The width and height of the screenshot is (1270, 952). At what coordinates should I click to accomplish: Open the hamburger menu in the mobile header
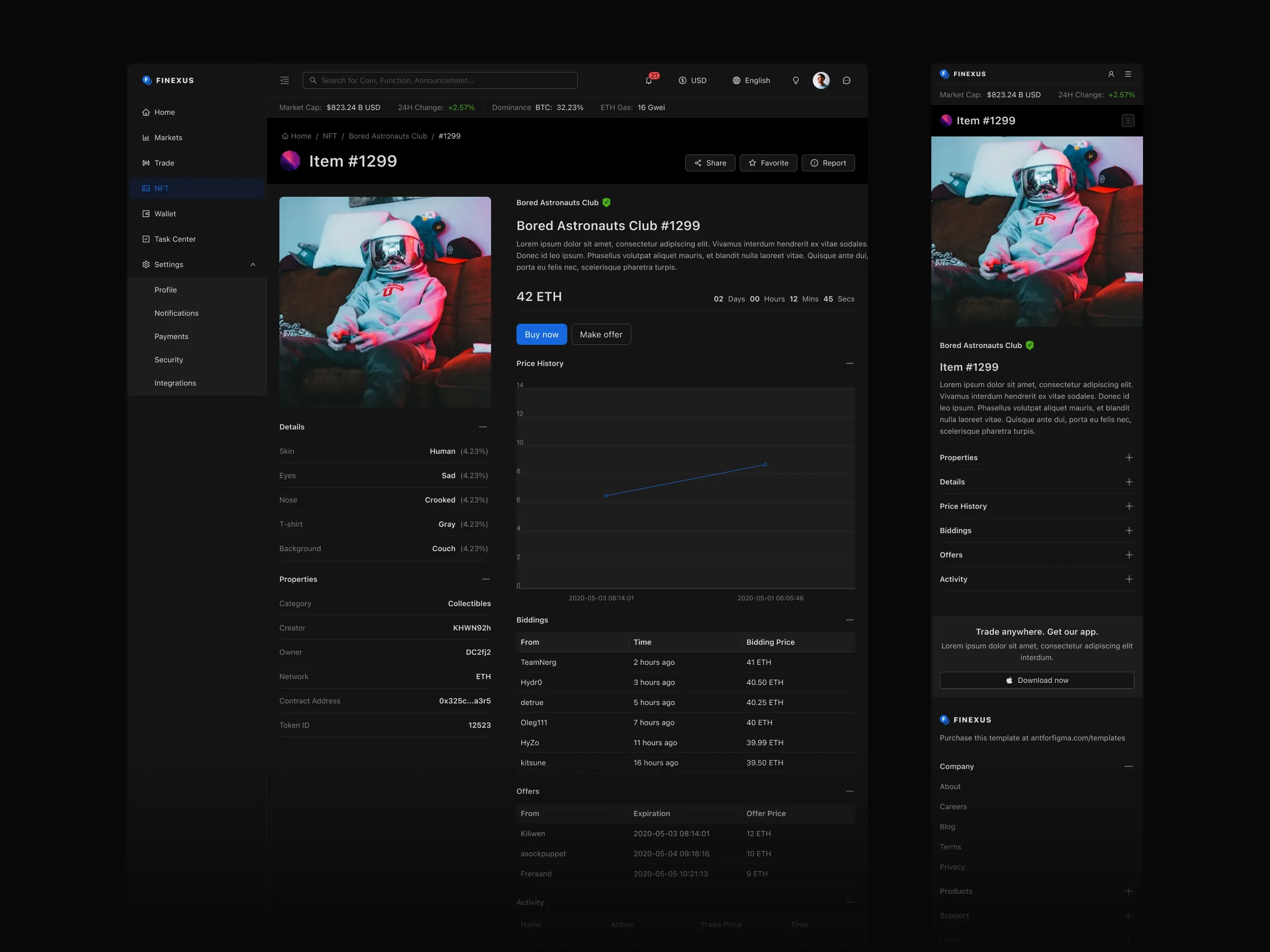pos(1128,74)
